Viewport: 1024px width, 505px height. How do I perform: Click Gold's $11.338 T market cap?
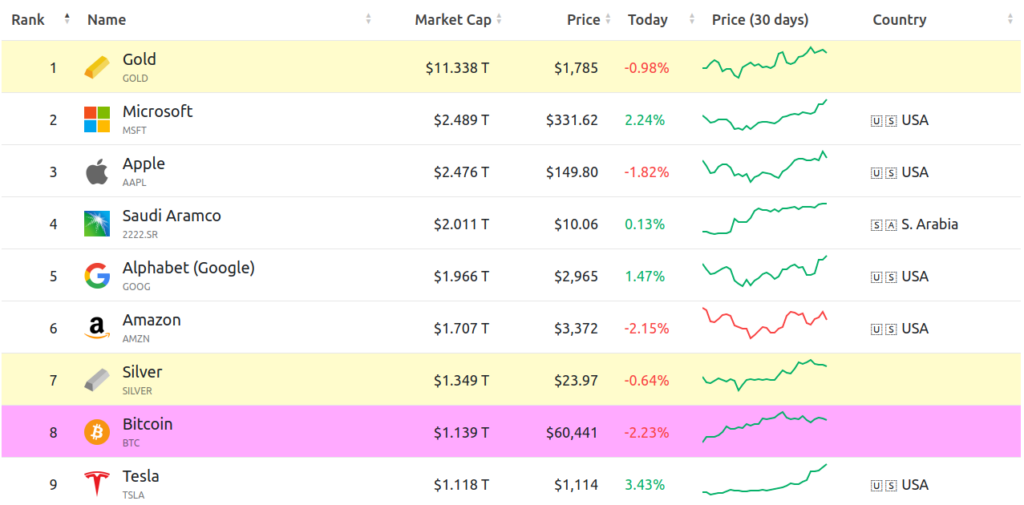pos(457,68)
